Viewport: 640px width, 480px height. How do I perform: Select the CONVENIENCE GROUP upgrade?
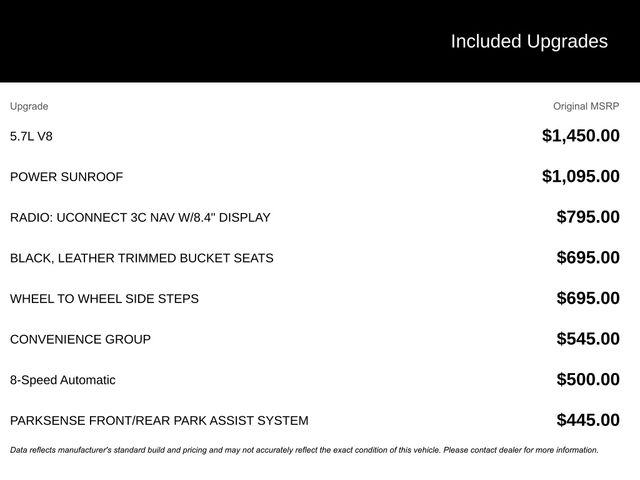[x=80, y=339]
